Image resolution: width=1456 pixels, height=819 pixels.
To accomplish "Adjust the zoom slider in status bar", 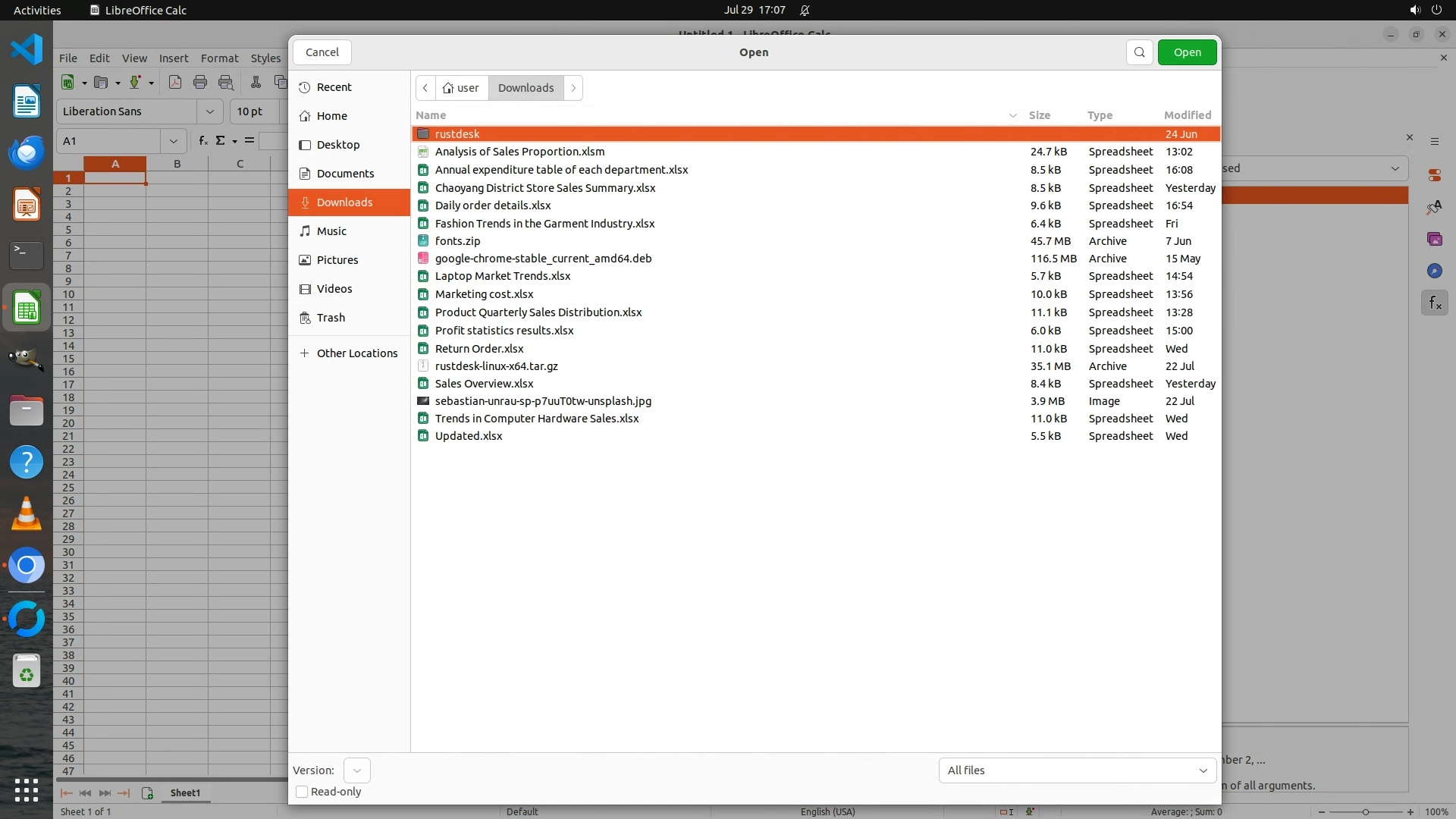I will [1365, 811].
